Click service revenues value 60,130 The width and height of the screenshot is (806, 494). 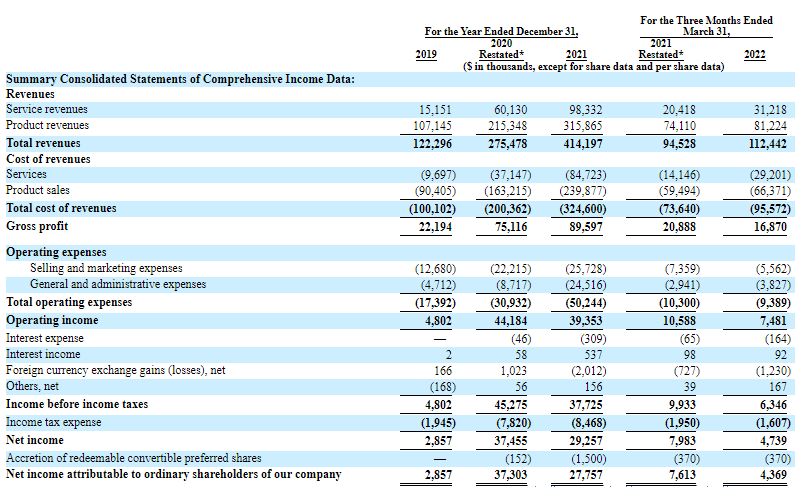click(510, 110)
